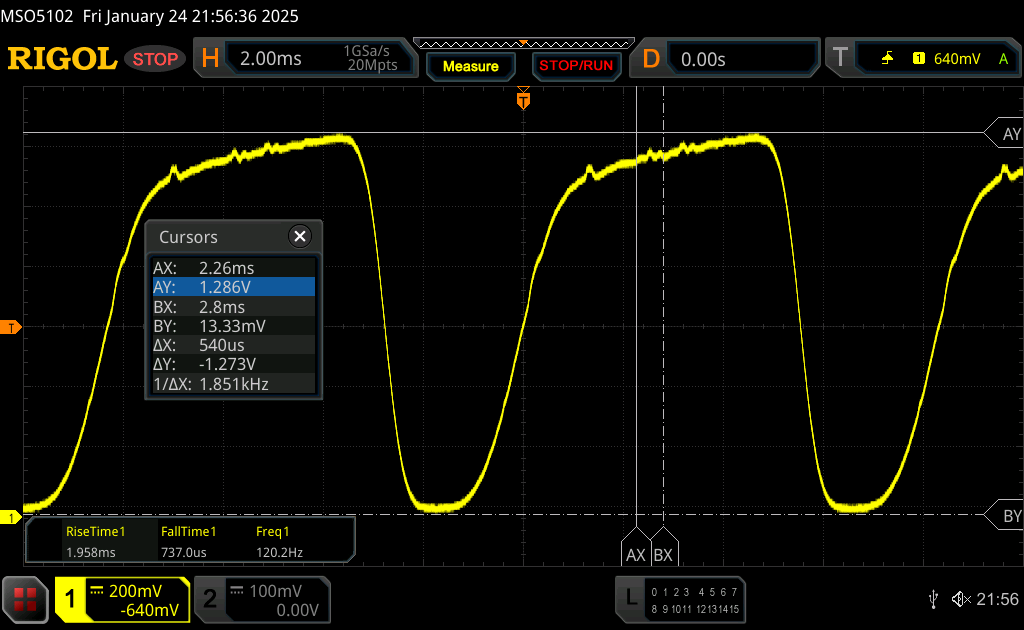Click the BX cursor marker
This screenshot has height=630, width=1024.
[663, 553]
